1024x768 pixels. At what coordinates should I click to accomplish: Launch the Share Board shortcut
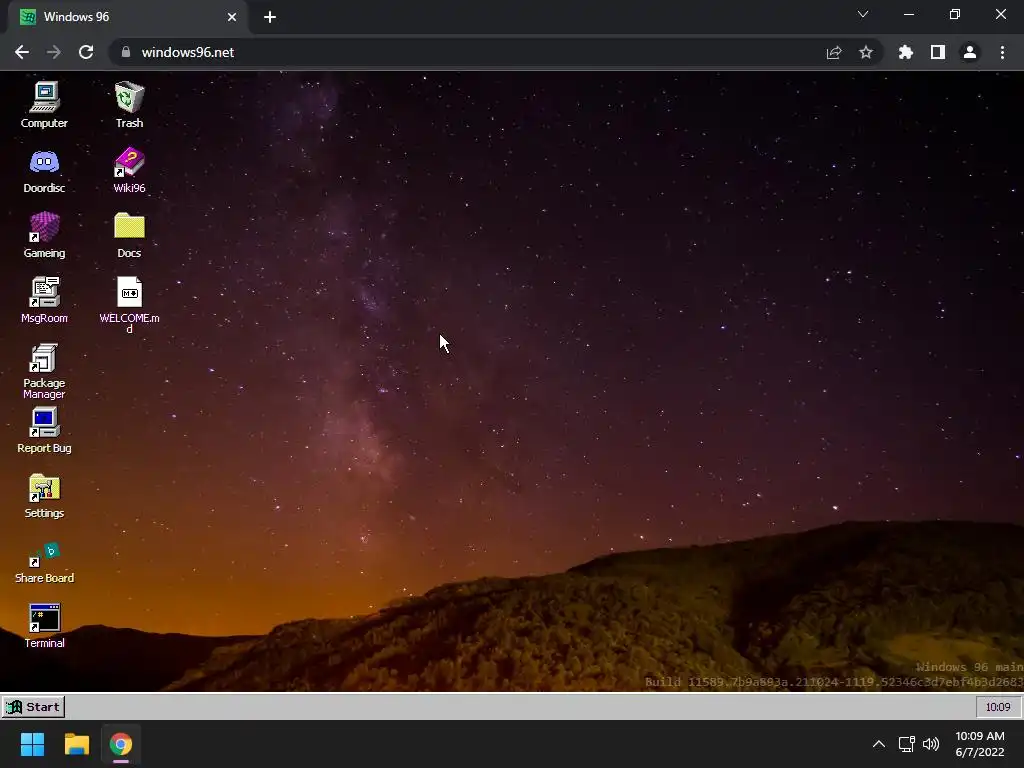click(x=44, y=562)
